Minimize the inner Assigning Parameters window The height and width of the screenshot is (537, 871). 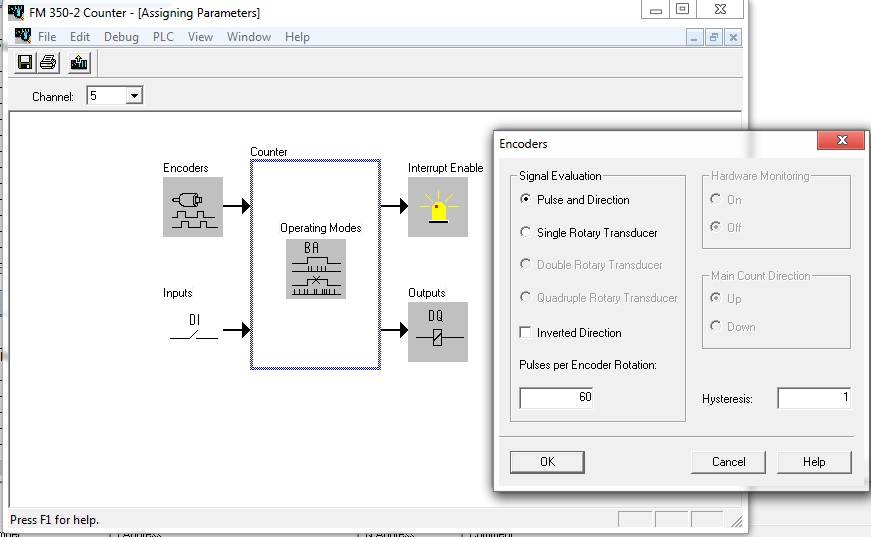[694, 37]
